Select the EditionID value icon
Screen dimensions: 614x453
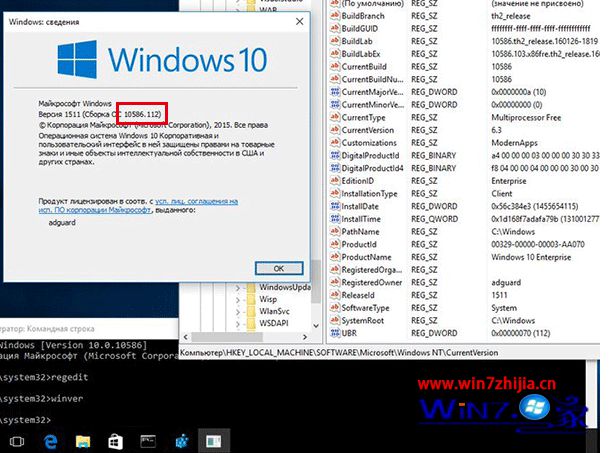[x=335, y=180]
